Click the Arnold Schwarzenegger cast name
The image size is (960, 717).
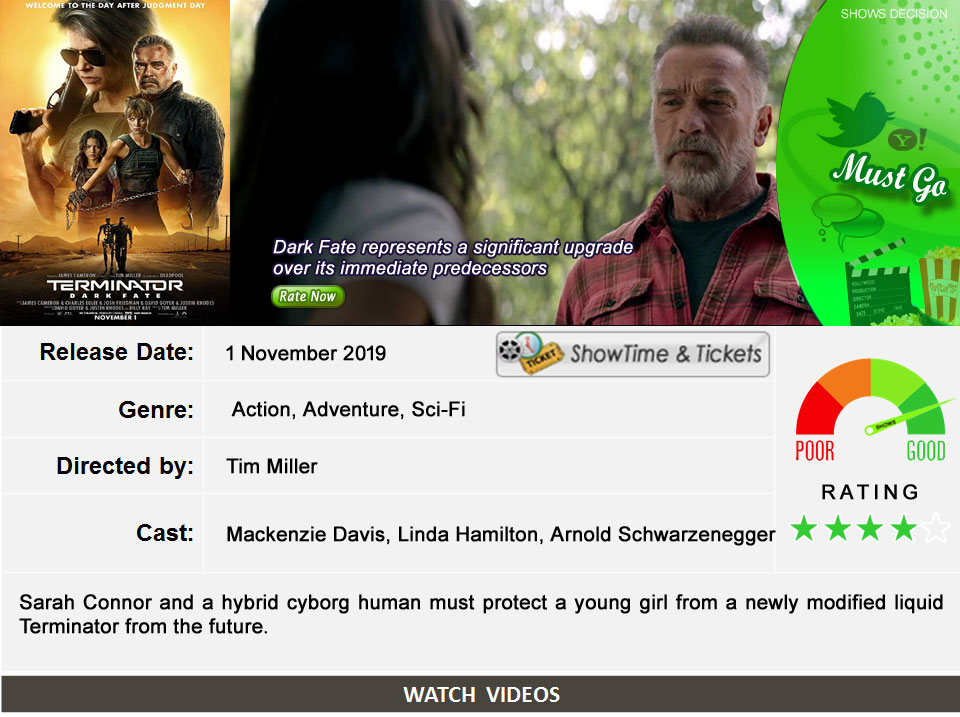662,535
